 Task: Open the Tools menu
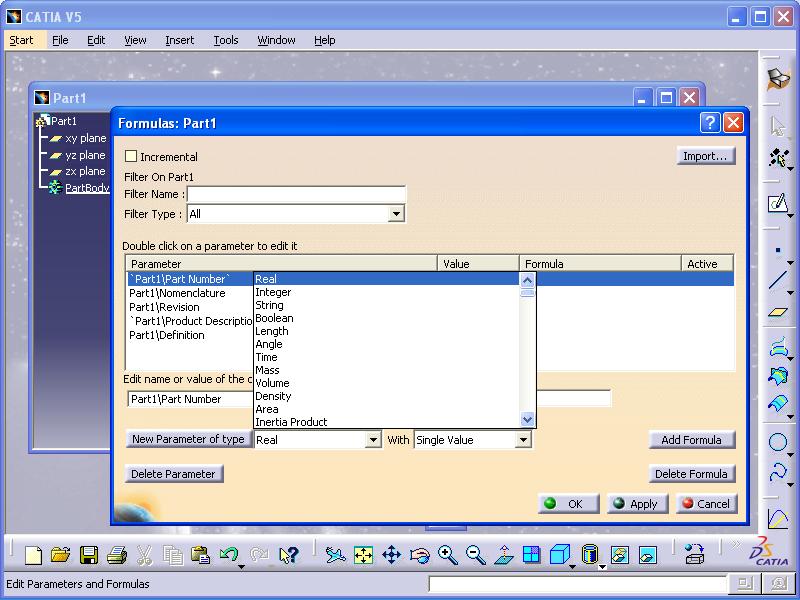pos(226,40)
